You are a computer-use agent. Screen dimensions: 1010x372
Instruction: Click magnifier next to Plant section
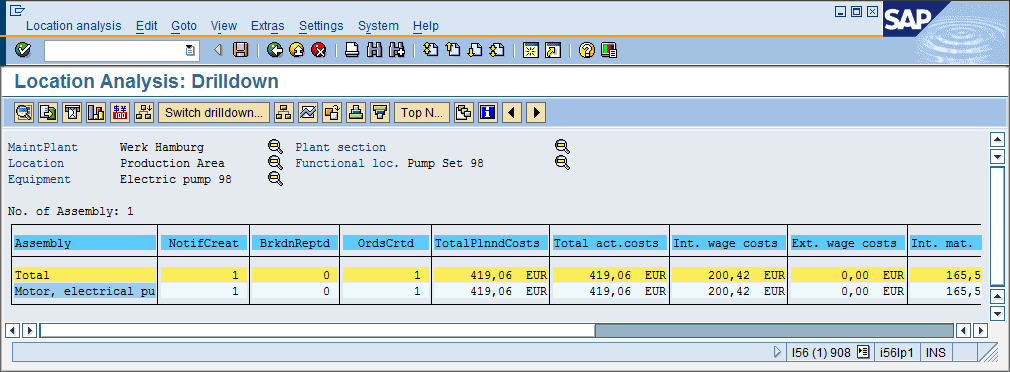562,147
